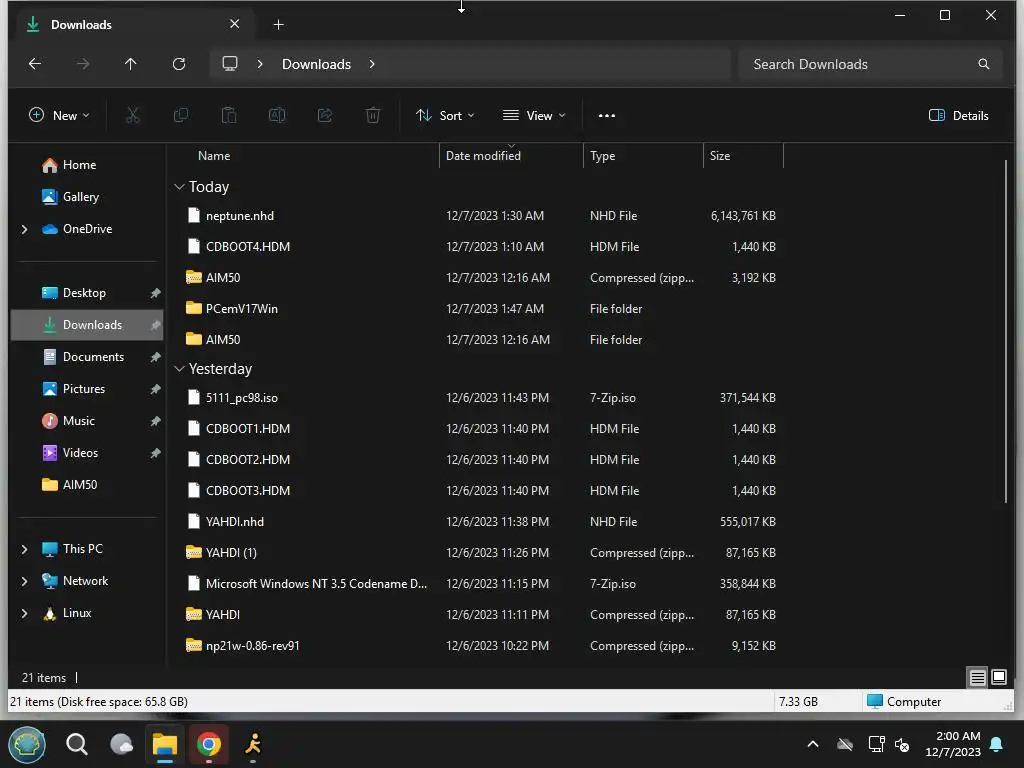Image resolution: width=1024 pixels, height=768 pixels.
Task: Open the notification bell
Action: 997,744
